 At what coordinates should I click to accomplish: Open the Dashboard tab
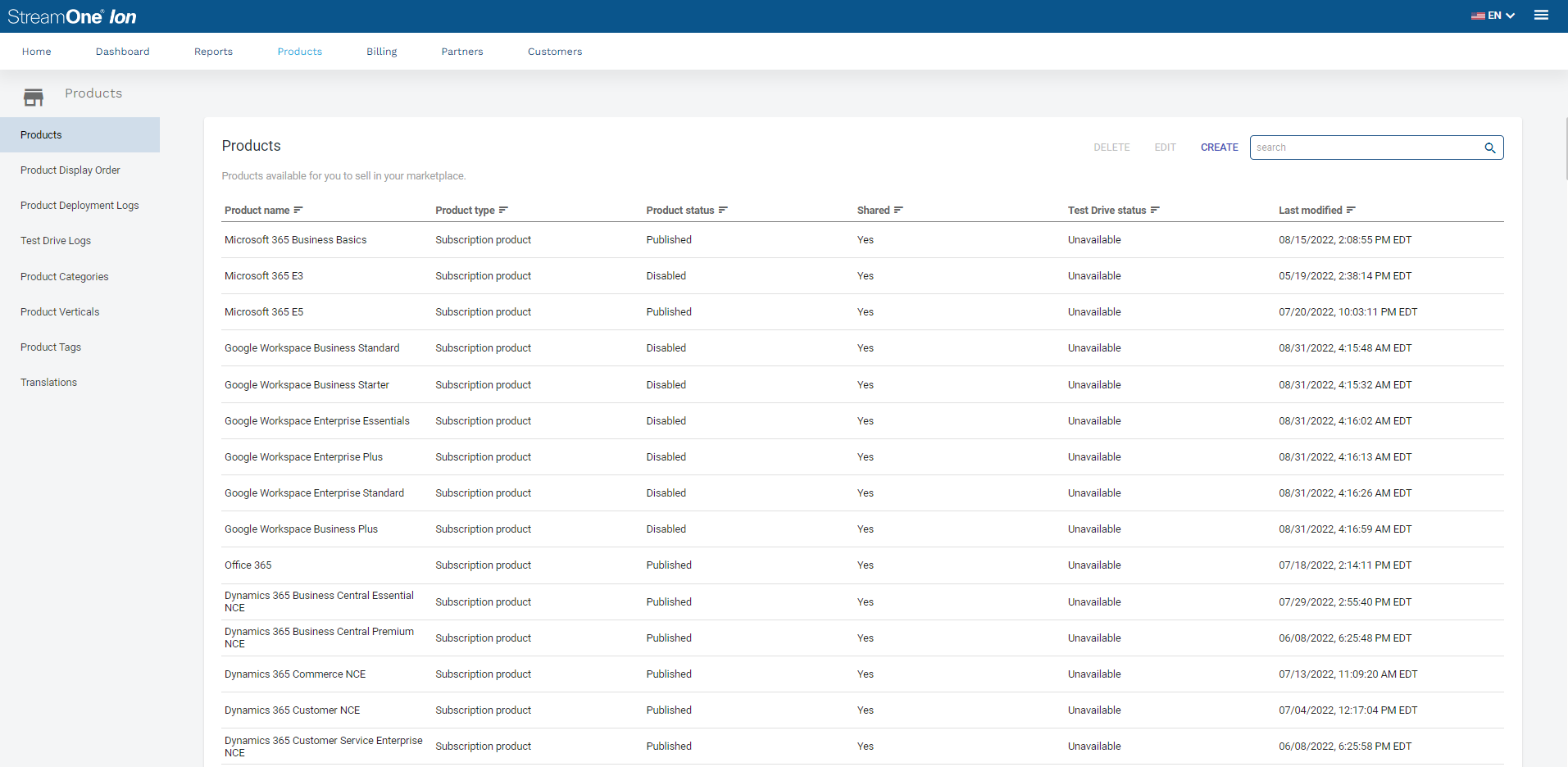coord(123,52)
